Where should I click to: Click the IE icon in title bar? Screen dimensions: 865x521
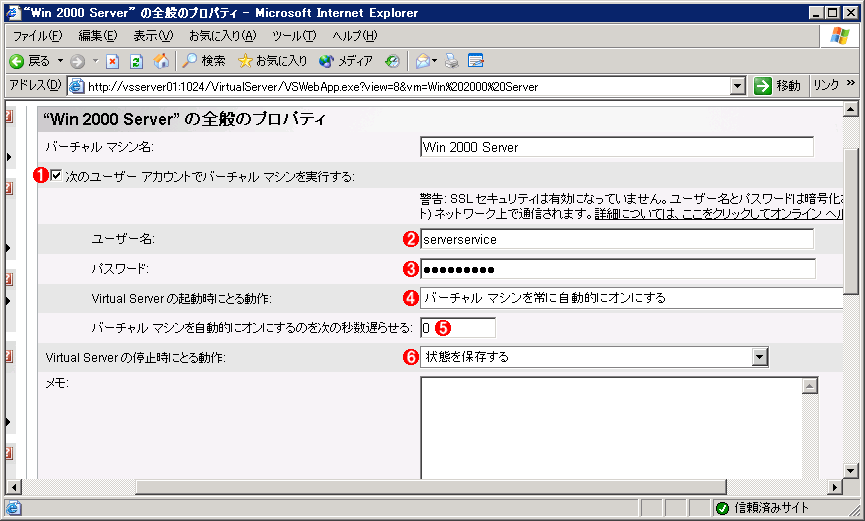(12, 12)
